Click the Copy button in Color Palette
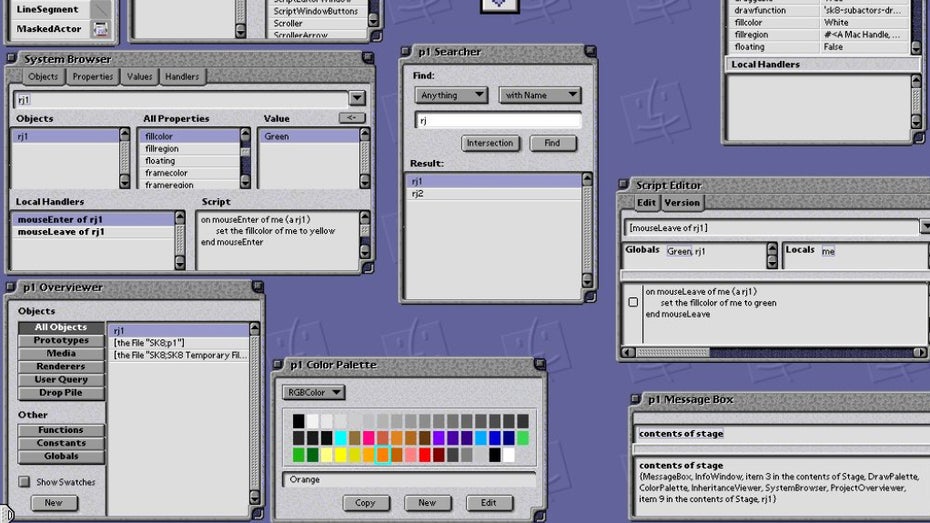The height and width of the screenshot is (523, 930). [x=366, y=503]
